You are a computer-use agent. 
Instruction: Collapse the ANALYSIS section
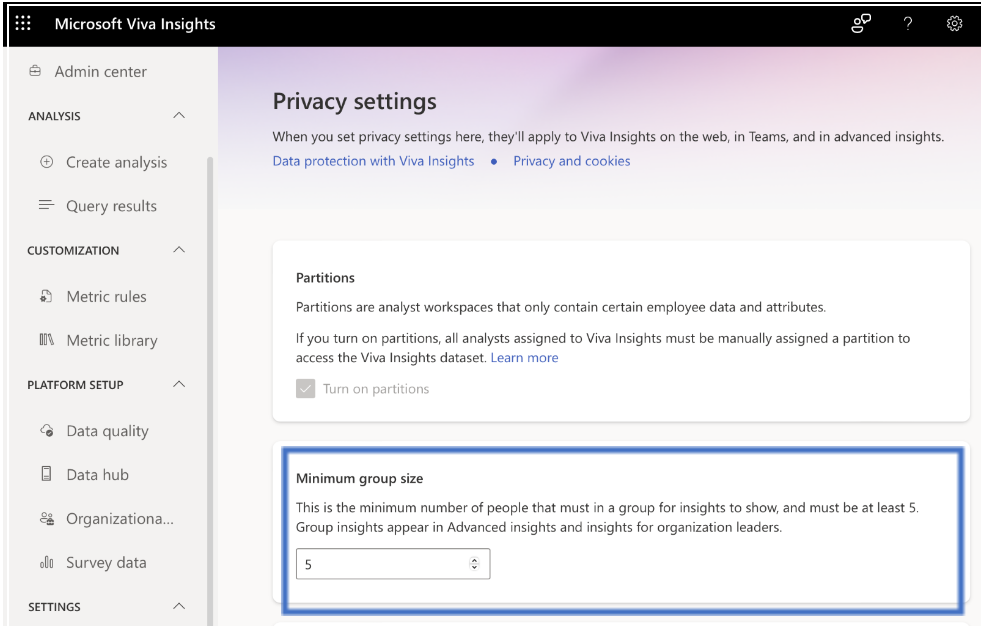179,115
